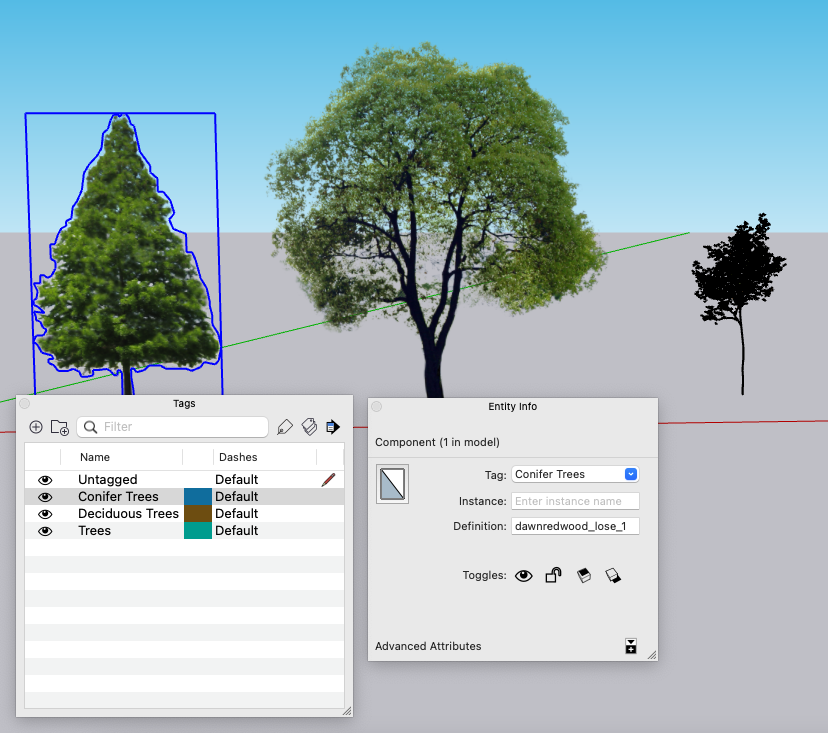Click the pencil icon on the Untagged row
Viewport: 828px width, 733px height.
pos(328,479)
